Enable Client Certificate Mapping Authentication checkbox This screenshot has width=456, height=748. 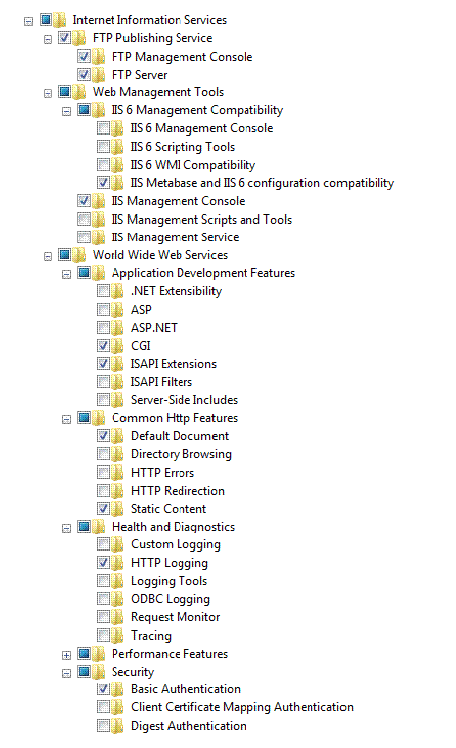click(103, 706)
